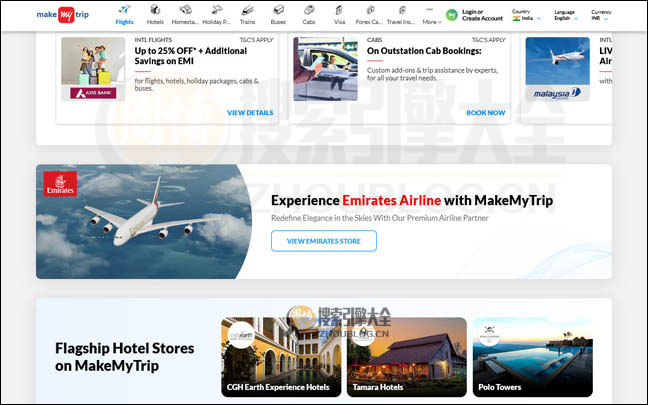Click 'Experience Emirates Airline with MakeMyTrip' heading

412,200
